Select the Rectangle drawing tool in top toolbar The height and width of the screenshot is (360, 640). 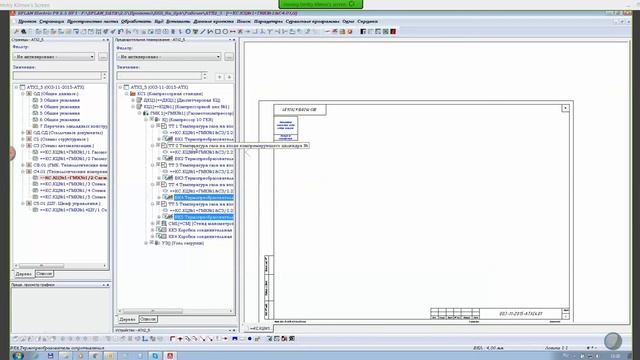(218, 31)
